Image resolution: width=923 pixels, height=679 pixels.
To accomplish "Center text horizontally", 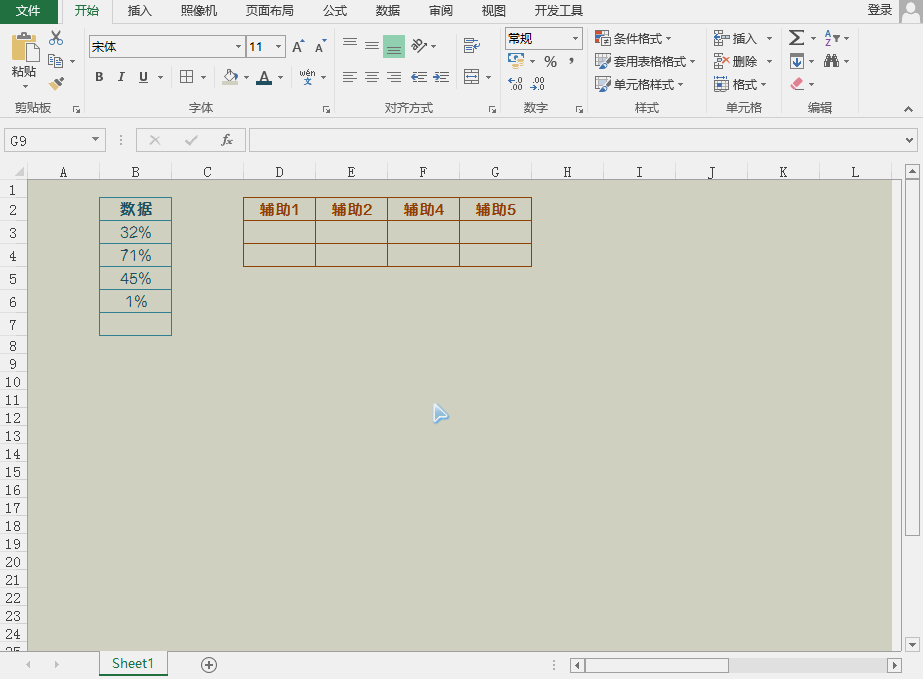I will (371, 77).
